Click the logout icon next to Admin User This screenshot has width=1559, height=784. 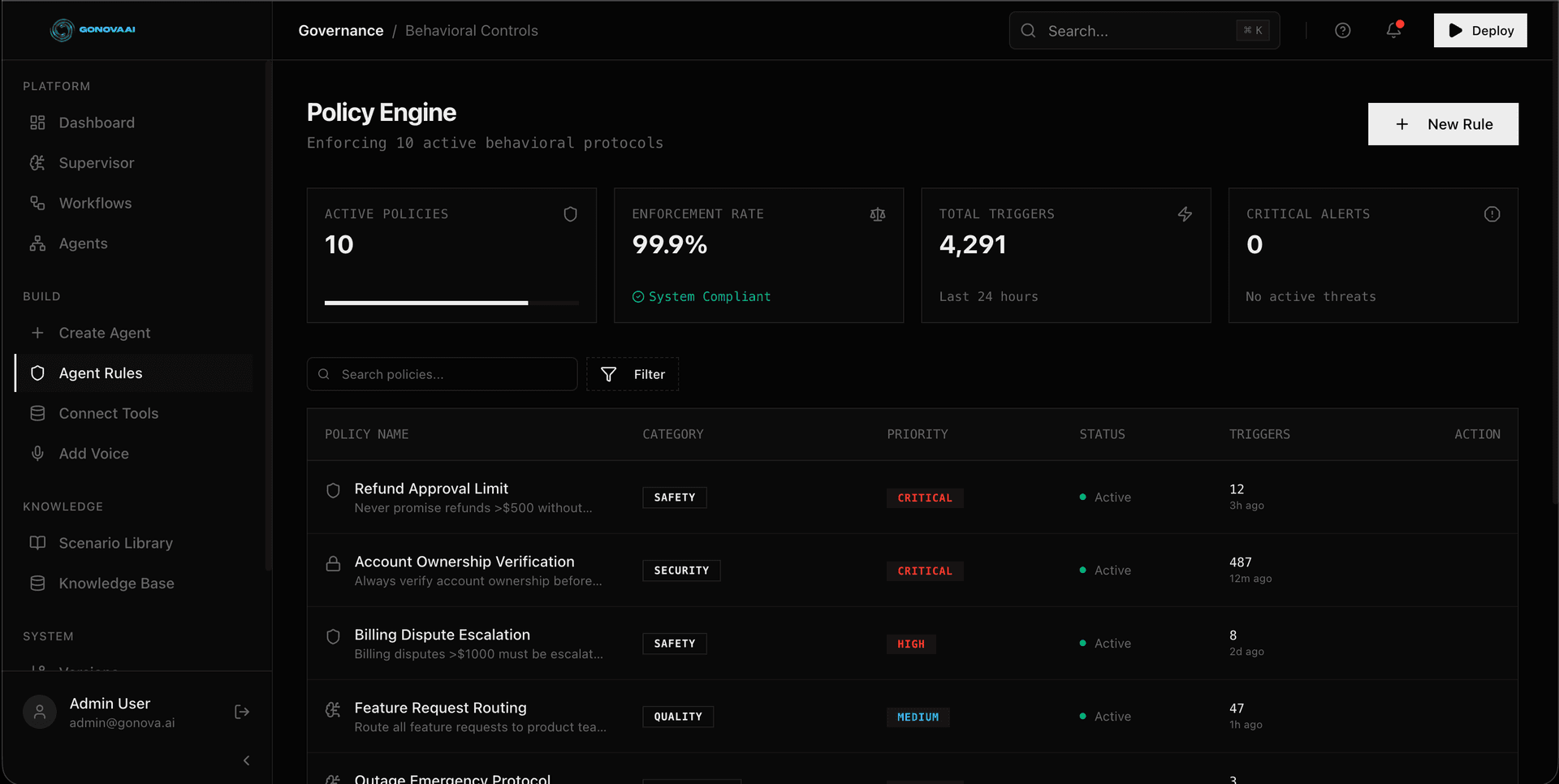[x=241, y=712]
